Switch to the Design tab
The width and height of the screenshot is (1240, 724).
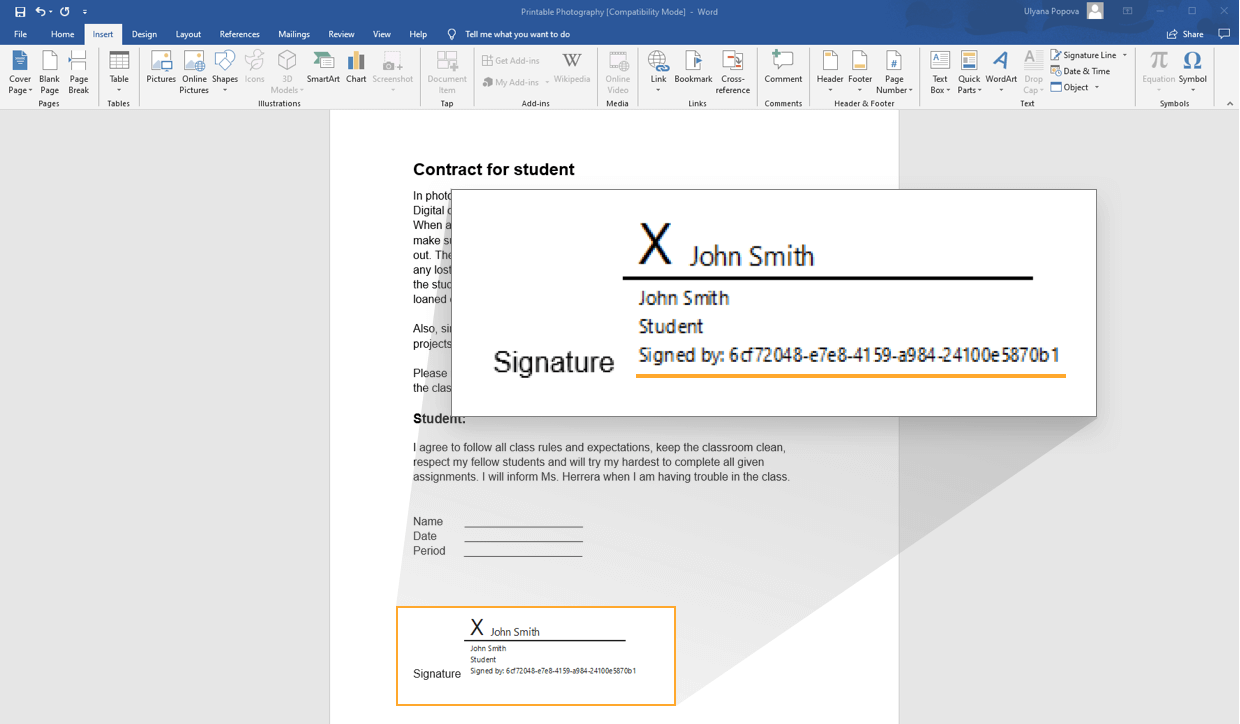(144, 34)
